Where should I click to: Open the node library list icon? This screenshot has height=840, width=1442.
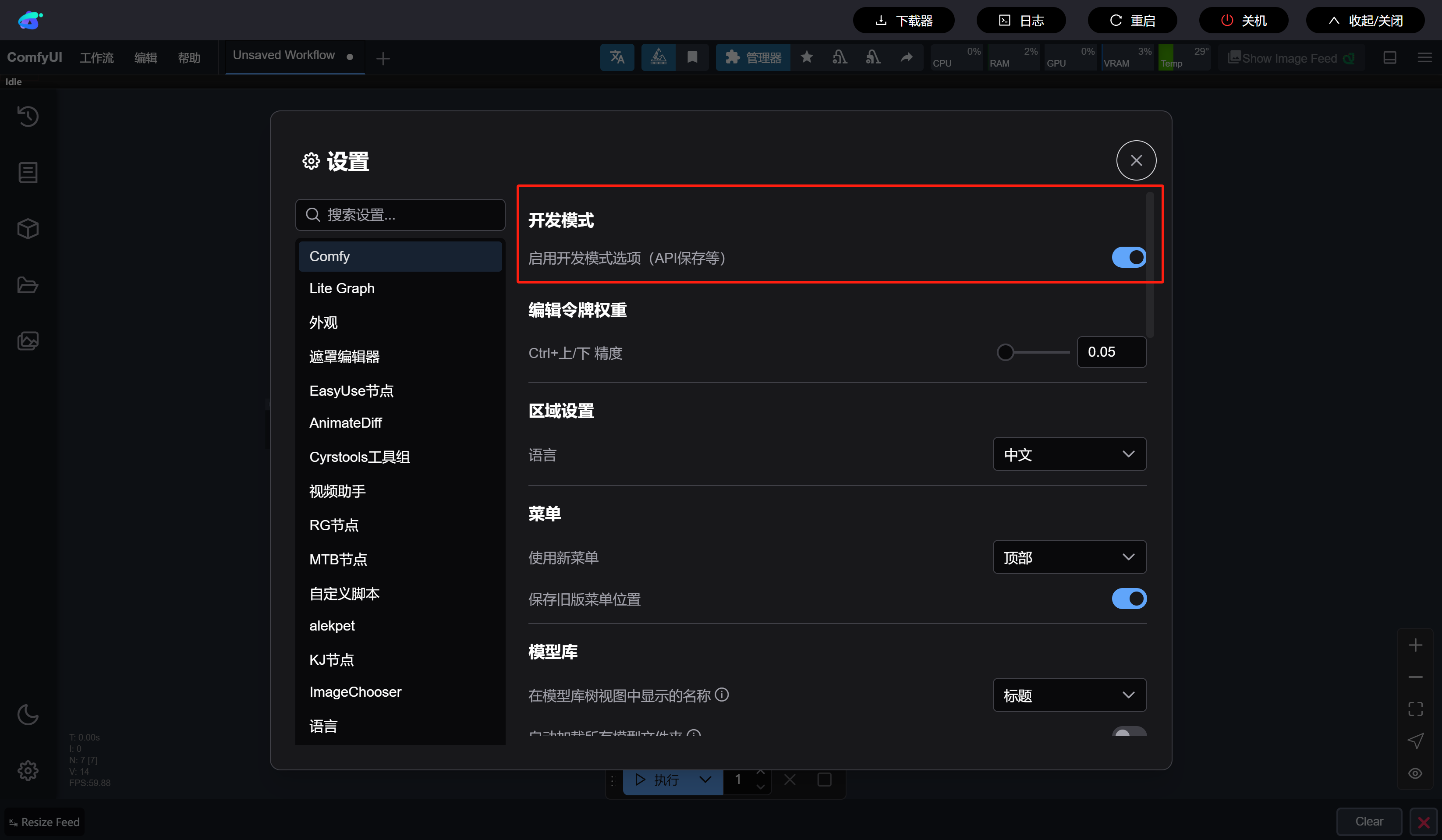[x=28, y=172]
